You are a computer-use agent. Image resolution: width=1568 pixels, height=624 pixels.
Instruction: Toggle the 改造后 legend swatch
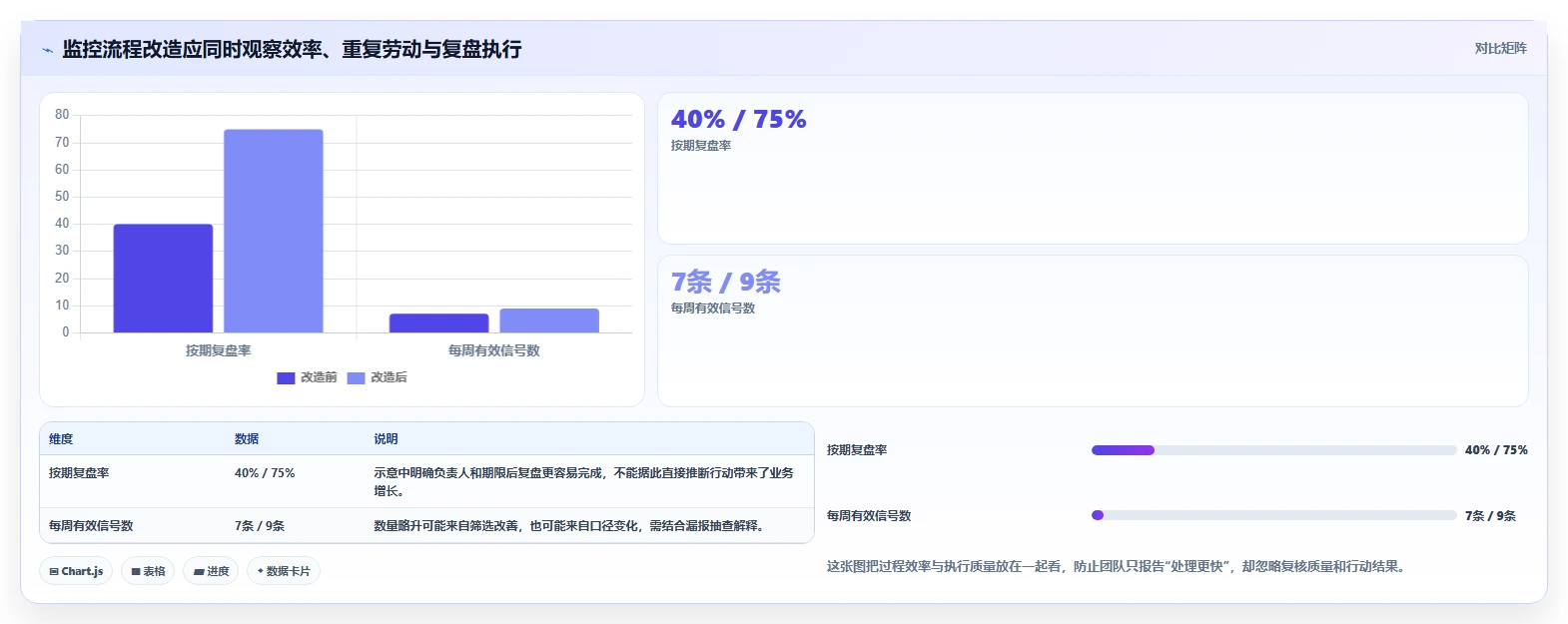tap(356, 377)
